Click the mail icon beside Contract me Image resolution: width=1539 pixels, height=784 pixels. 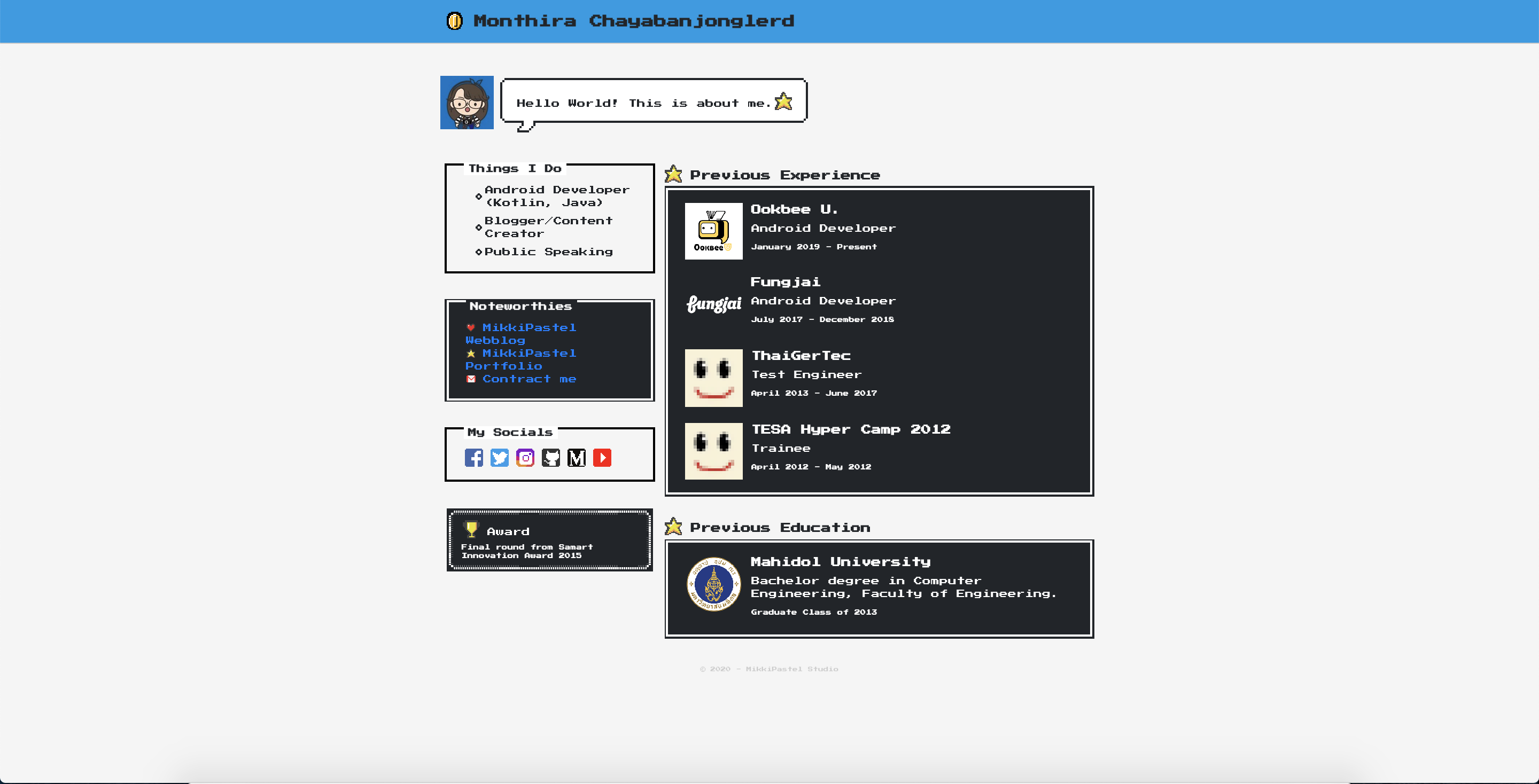pos(471,379)
